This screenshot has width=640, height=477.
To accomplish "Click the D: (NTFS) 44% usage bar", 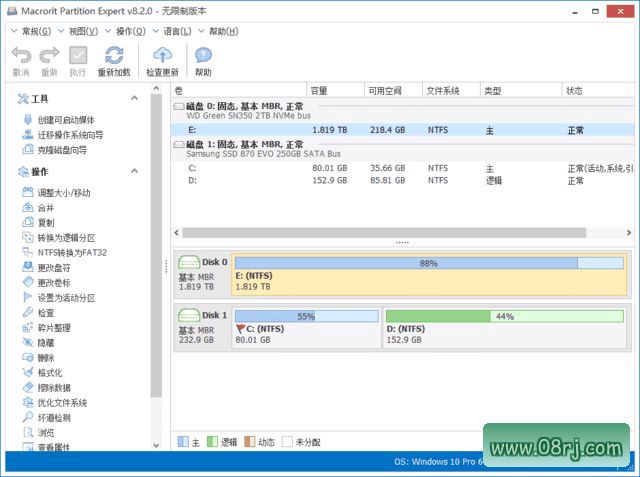I will click(x=504, y=316).
